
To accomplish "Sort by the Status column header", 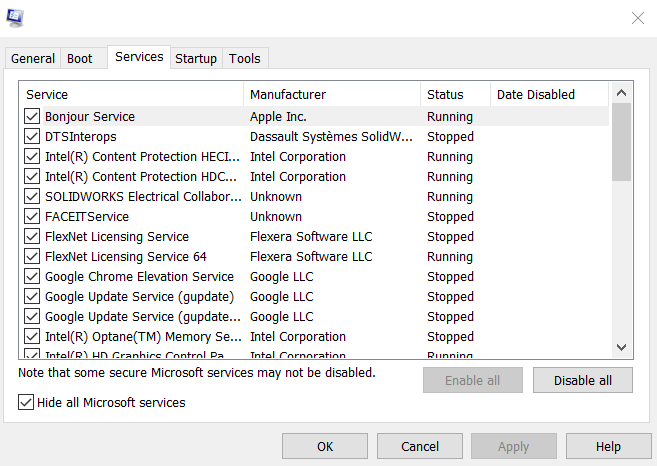I will click(x=455, y=94).
